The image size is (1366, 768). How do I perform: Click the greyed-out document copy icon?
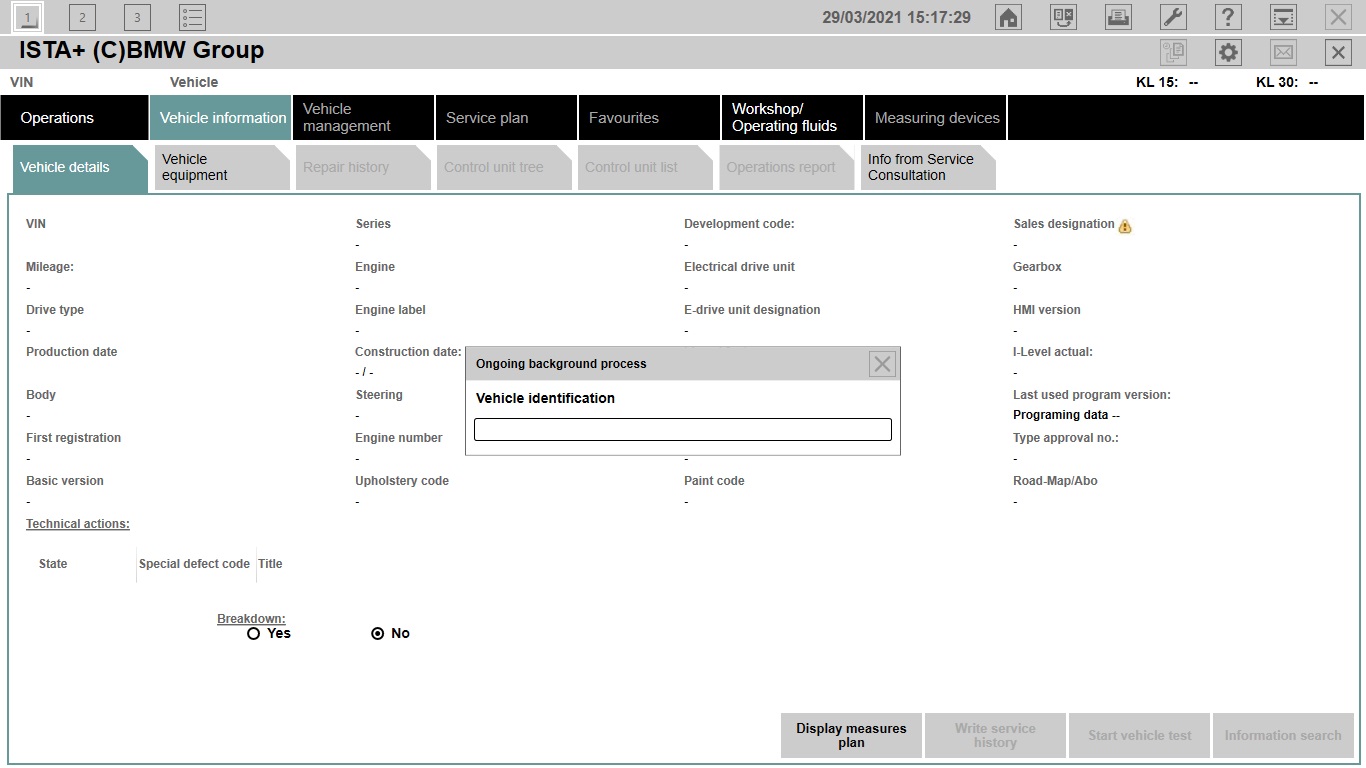pyautogui.click(x=1173, y=53)
